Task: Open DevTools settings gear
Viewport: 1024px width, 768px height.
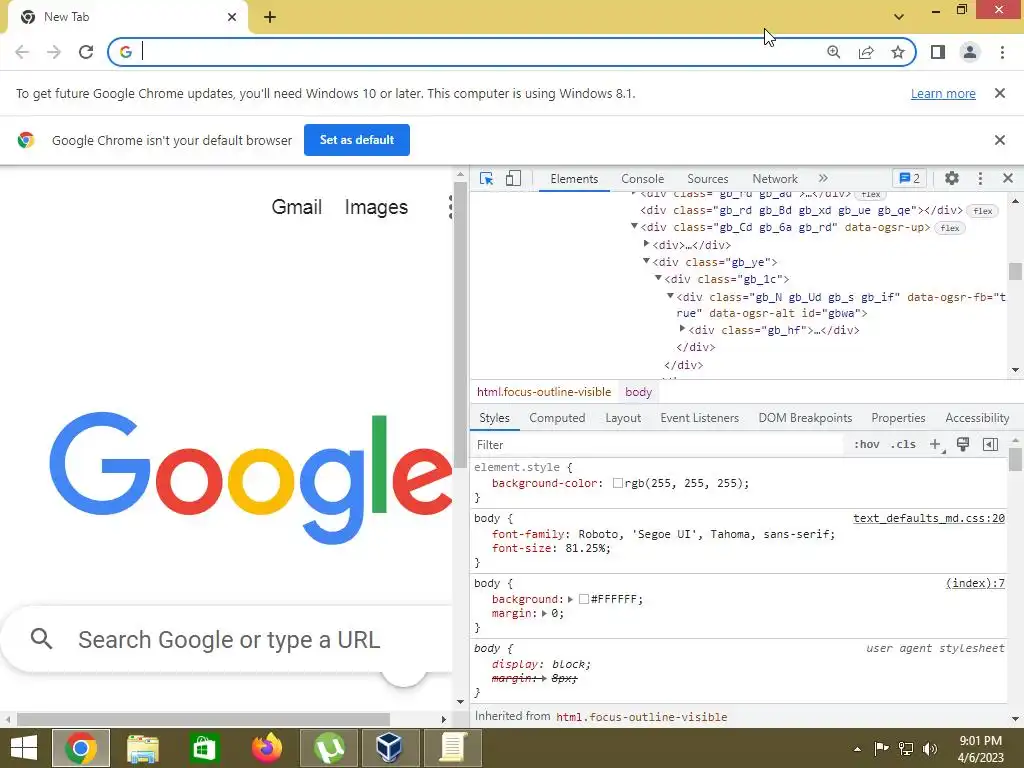Action: [x=952, y=178]
